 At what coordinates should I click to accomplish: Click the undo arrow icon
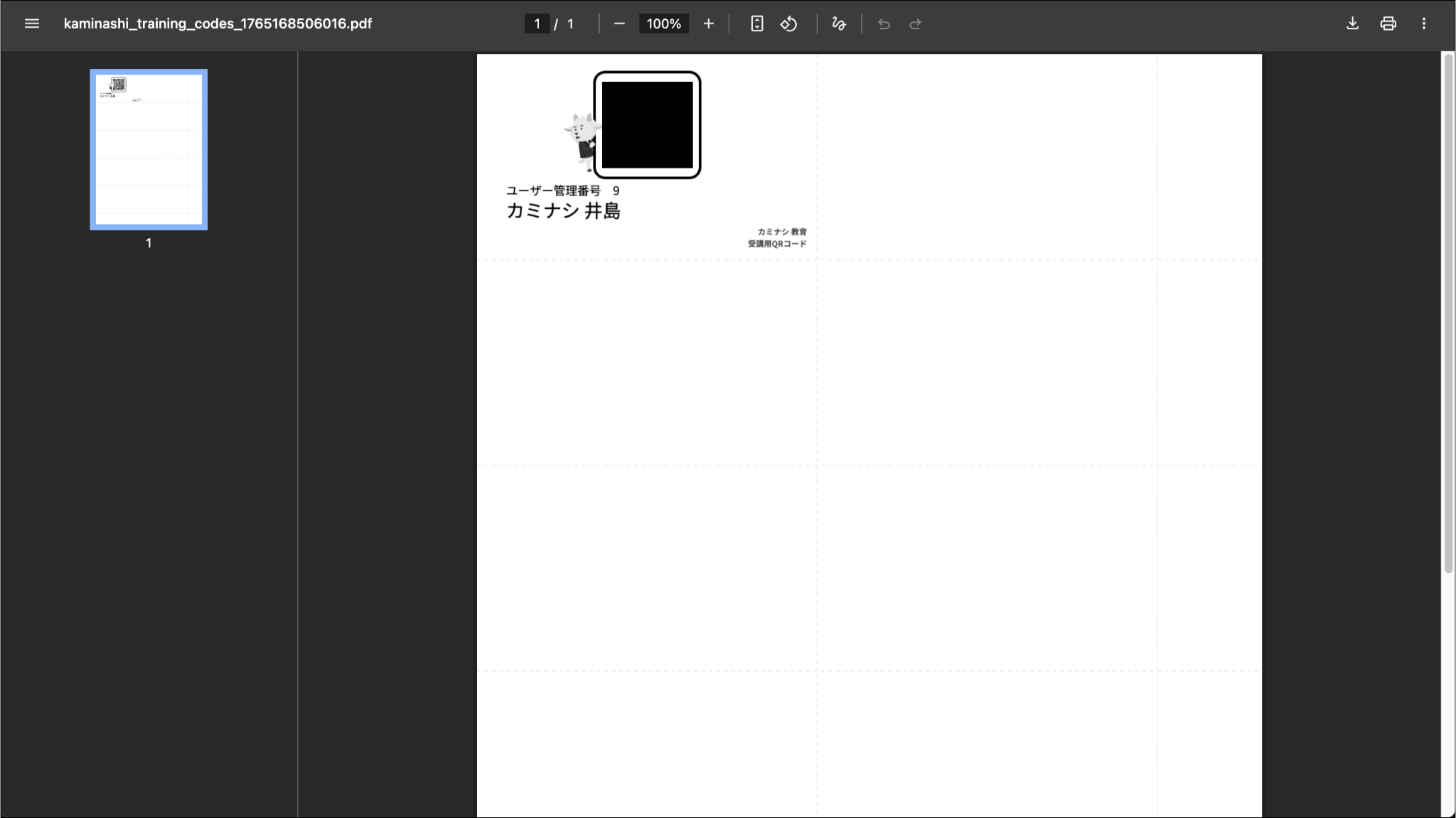[884, 24]
